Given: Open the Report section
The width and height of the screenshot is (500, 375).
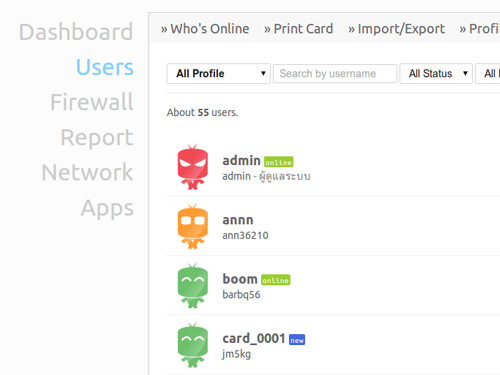Looking at the screenshot, I should (97, 137).
